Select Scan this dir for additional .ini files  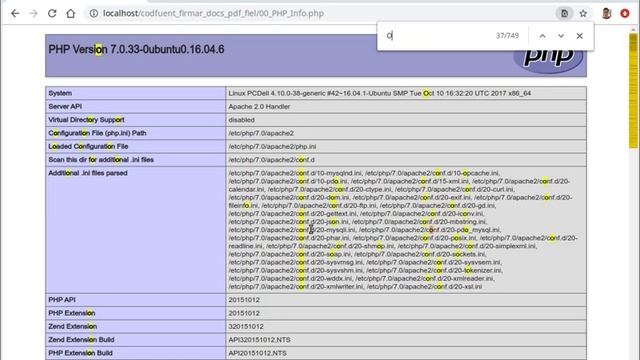[x=101, y=160]
